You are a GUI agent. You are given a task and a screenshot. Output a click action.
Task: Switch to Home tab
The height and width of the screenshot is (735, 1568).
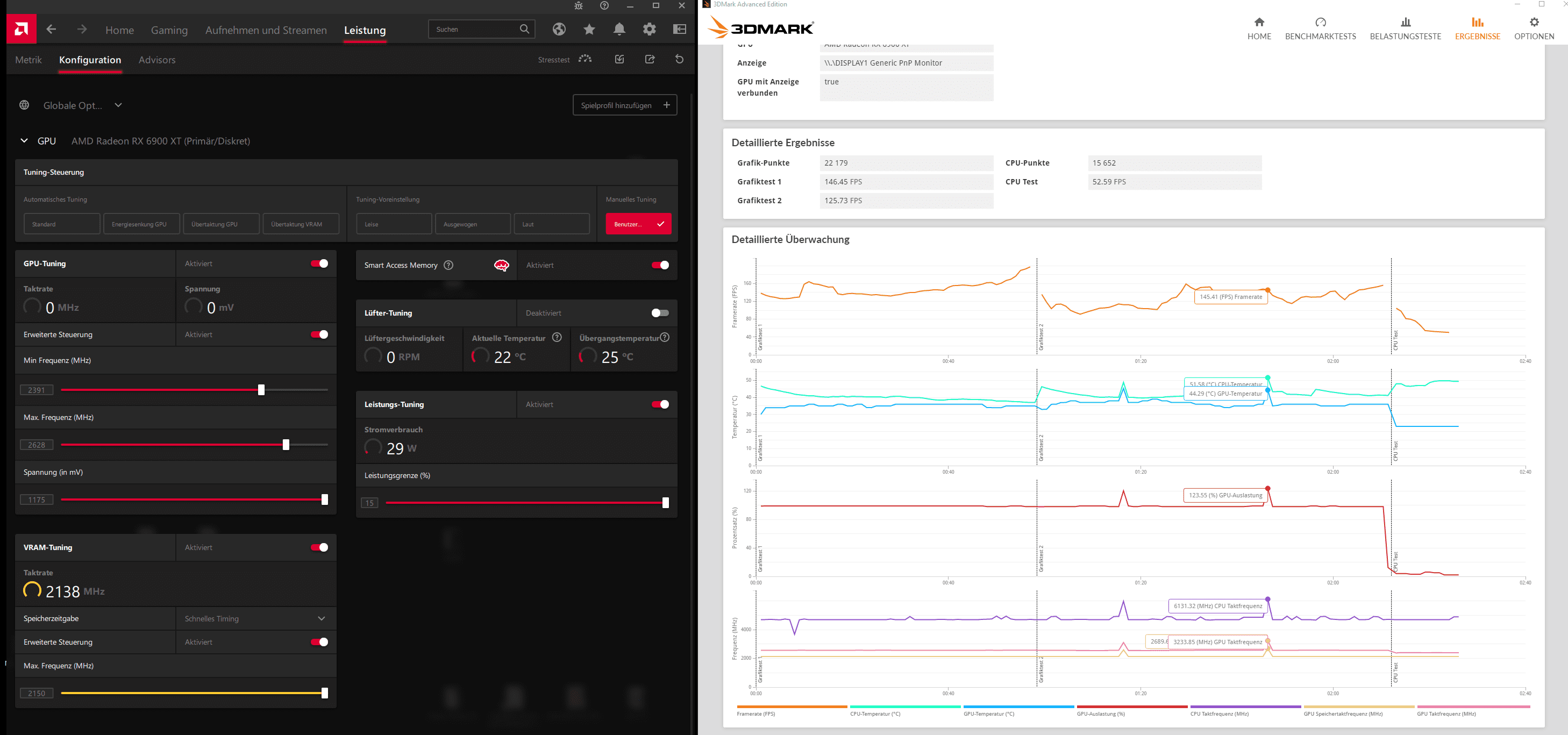[119, 30]
